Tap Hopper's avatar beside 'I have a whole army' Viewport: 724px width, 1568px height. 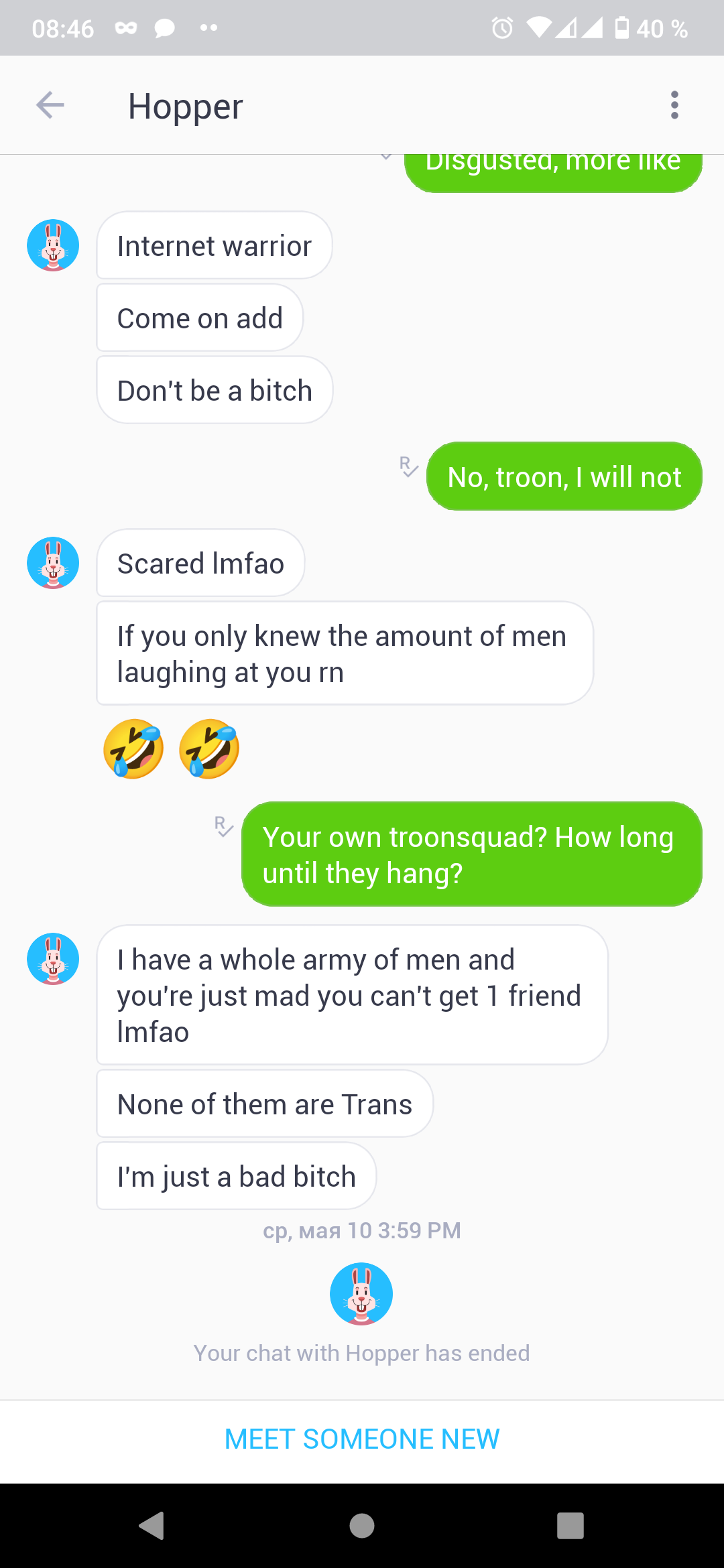click(x=53, y=959)
